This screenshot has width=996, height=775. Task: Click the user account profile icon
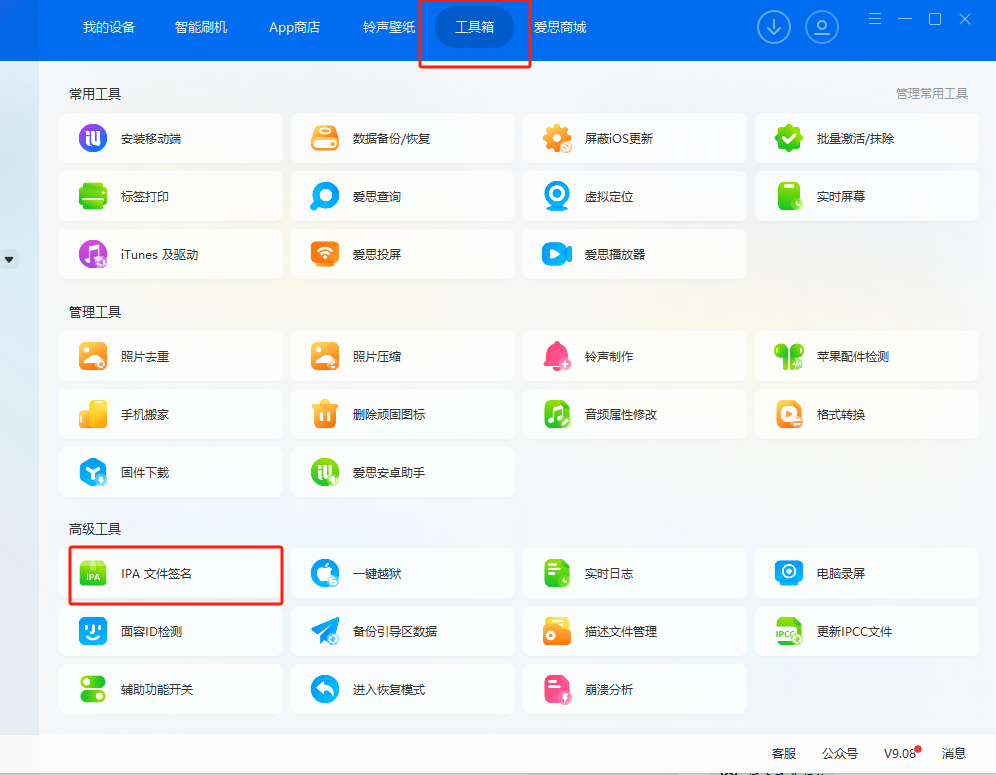pyautogui.click(x=822, y=27)
